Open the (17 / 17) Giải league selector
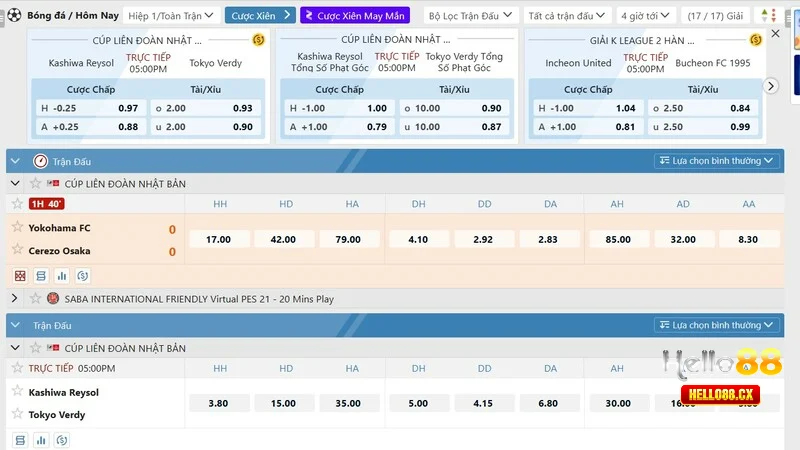This screenshot has height=450, width=800. tap(715, 16)
